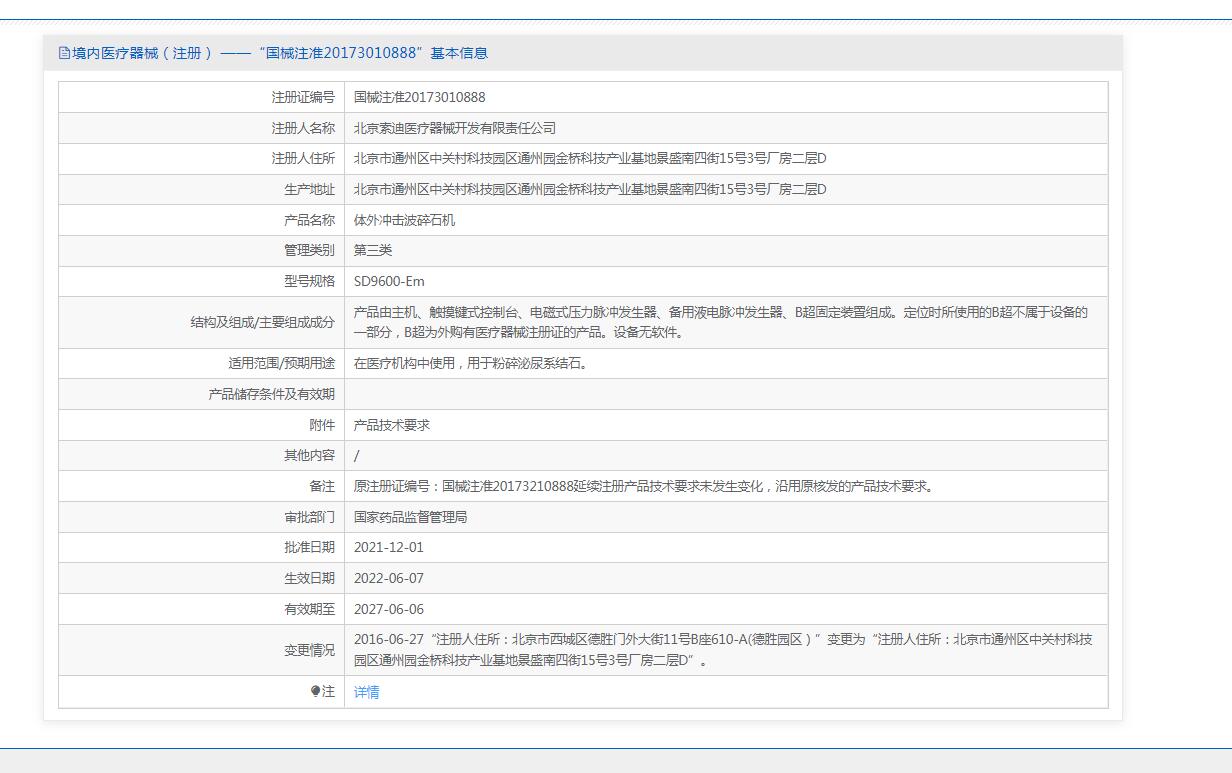Click the bulb icon beside 注 label

pos(316,691)
